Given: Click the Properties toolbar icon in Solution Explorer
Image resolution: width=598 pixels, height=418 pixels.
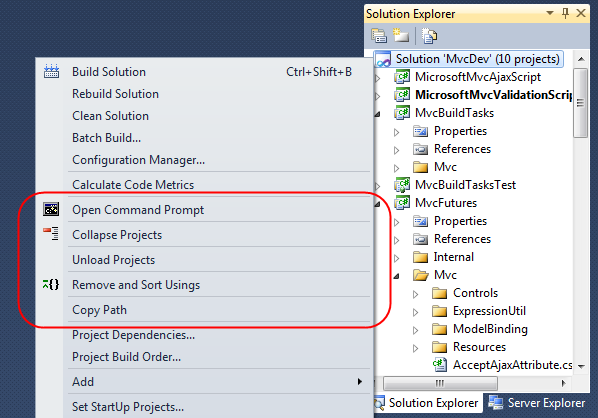Looking at the screenshot, I should pyautogui.click(x=379, y=36).
